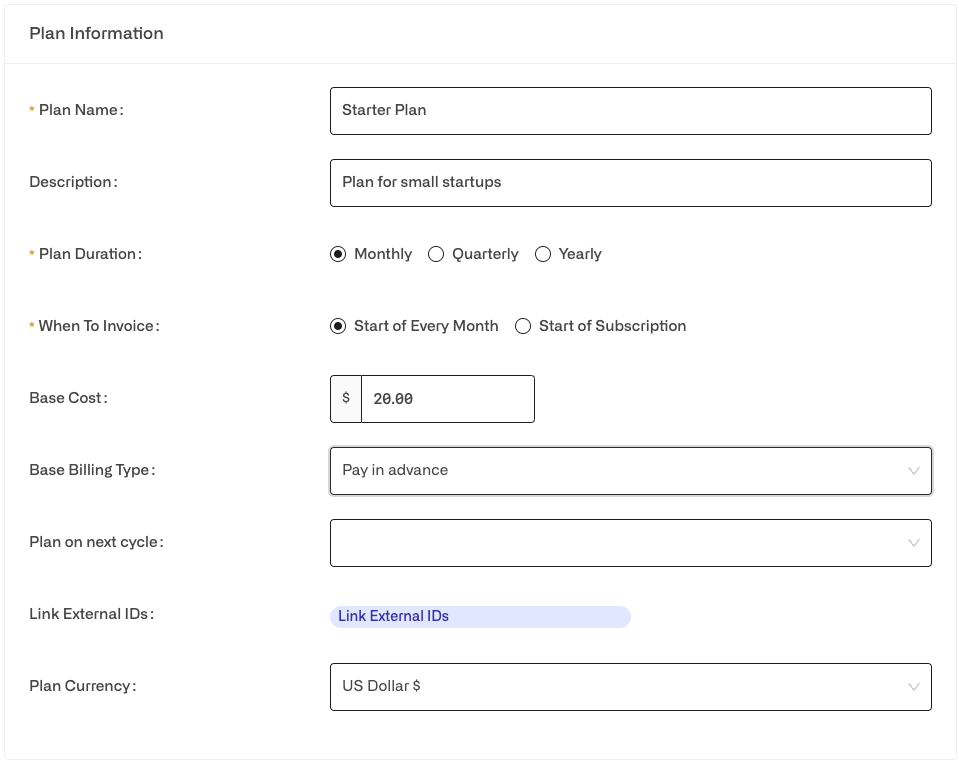This screenshot has width=959, height=763.
Task: Click the Description field for small startups
Action: click(x=631, y=183)
